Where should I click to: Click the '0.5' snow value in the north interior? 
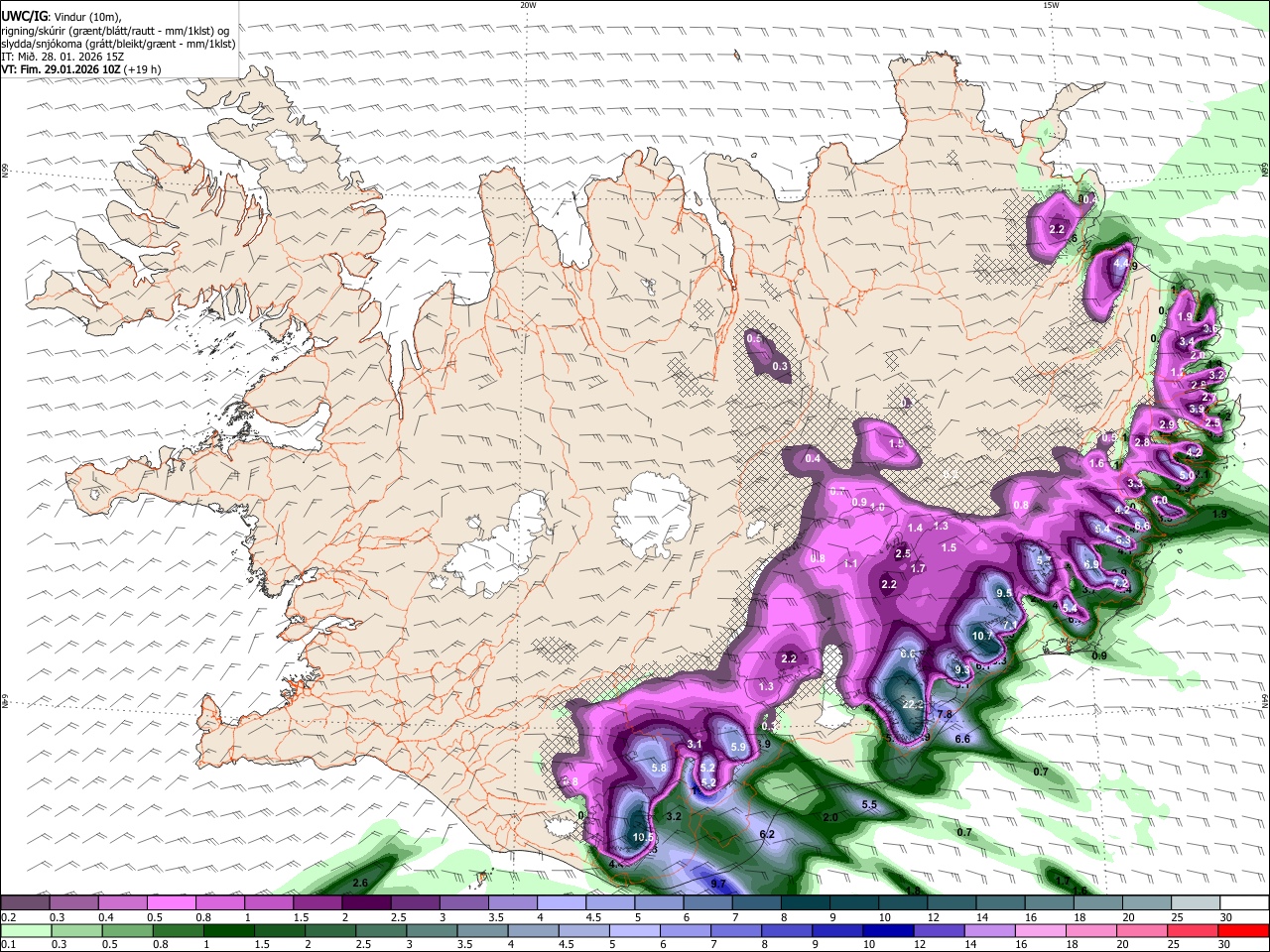(x=754, y=338)
